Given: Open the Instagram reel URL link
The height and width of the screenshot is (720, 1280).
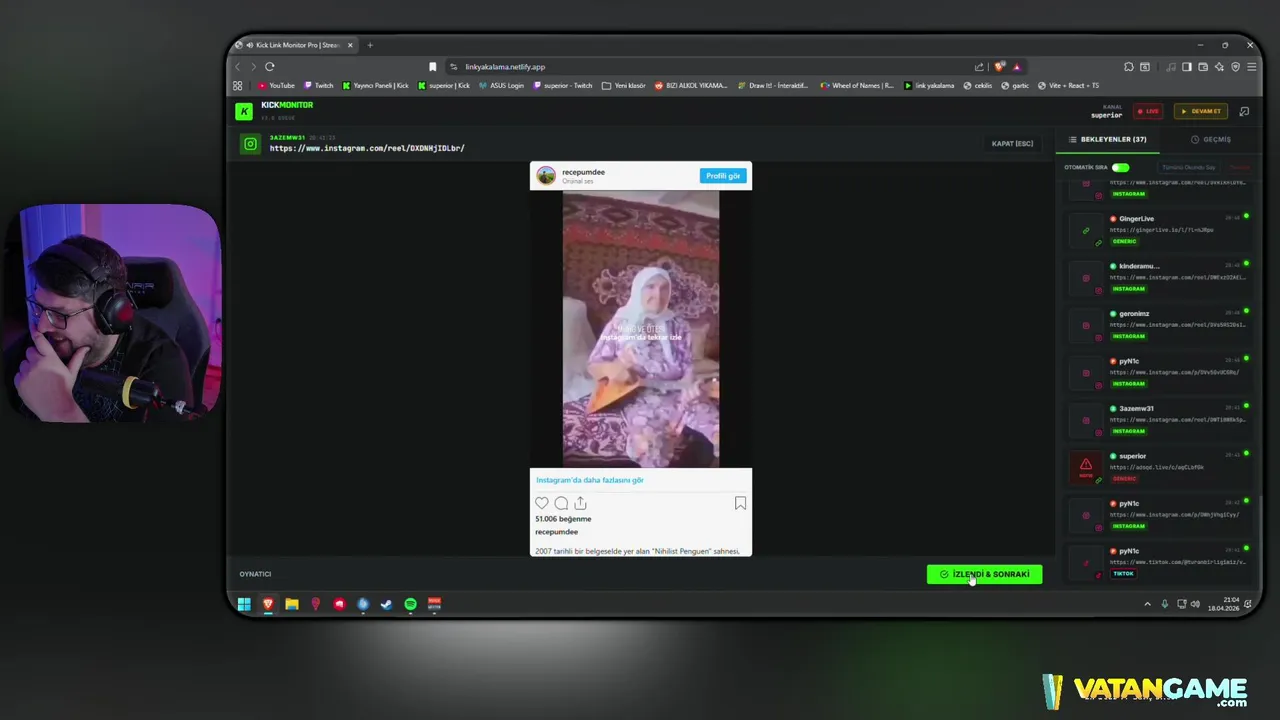Looking at the screenshot, I should tap(367, 149).
